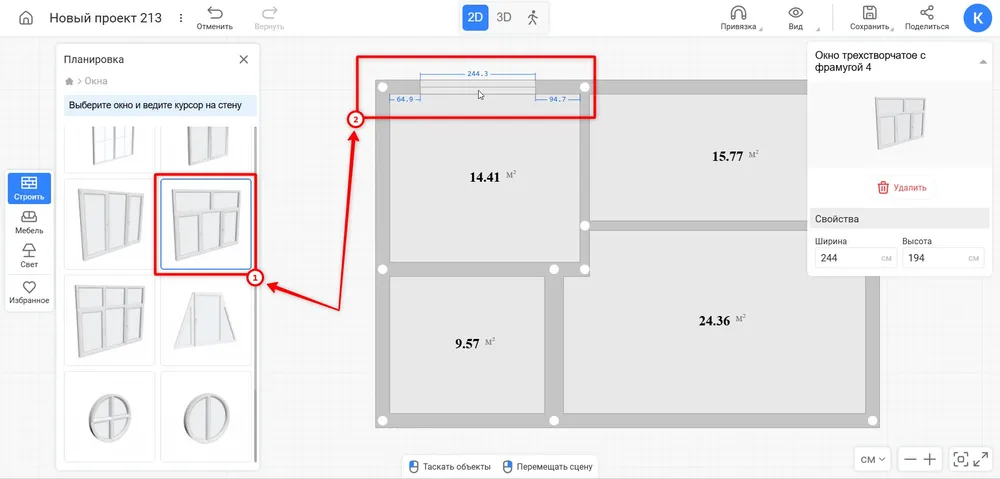Switch to 3D view mode
1000x479 pixels.
[x=504, y=17]
